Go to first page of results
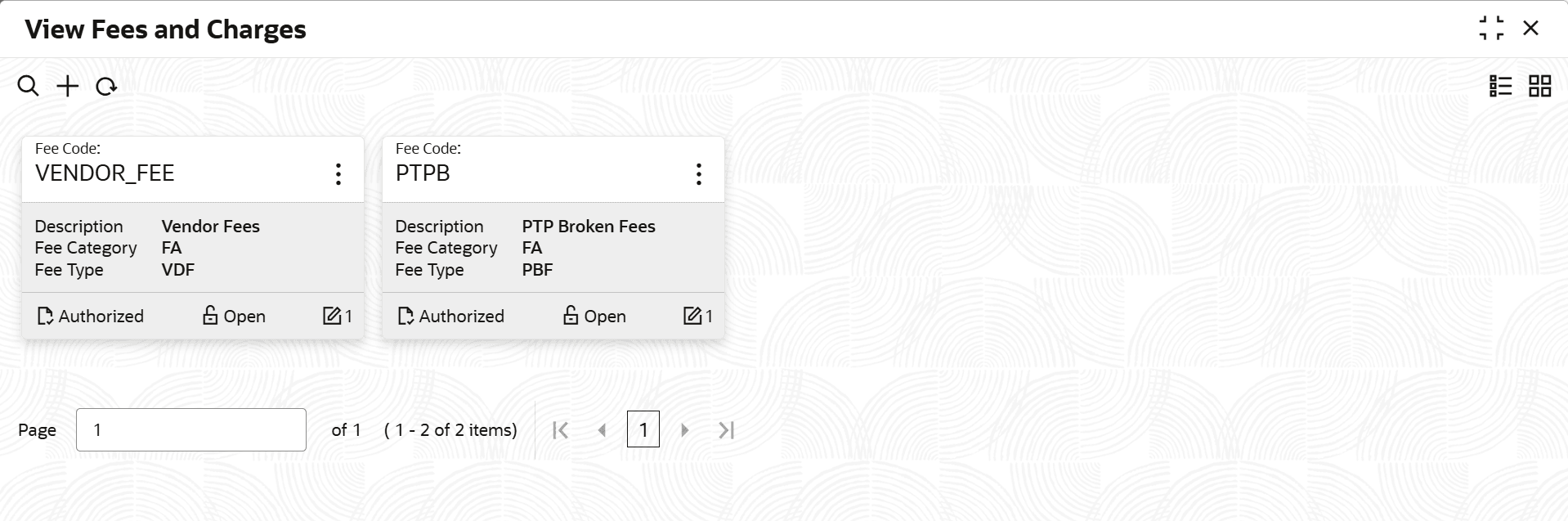 [x=560, y=430]
